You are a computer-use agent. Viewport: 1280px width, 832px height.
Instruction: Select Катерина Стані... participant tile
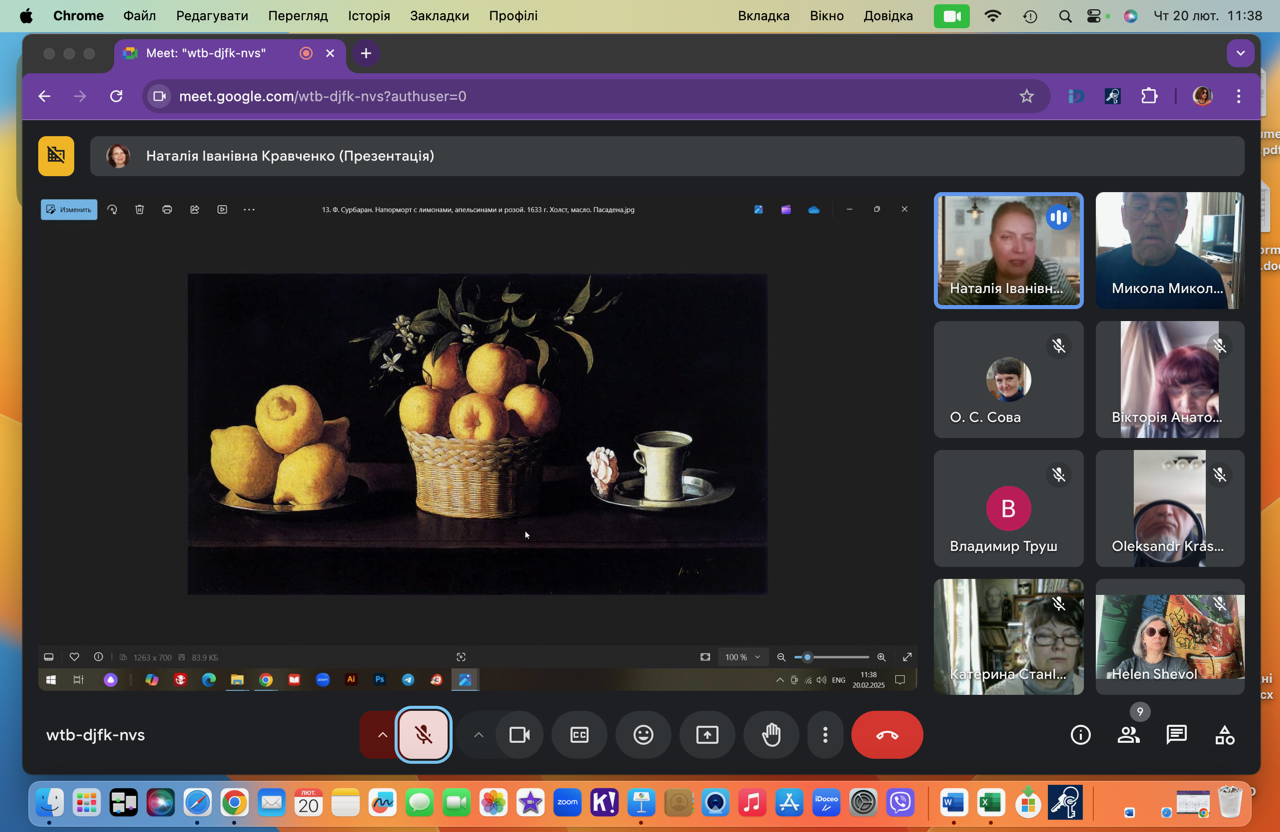click(1008, 637)
